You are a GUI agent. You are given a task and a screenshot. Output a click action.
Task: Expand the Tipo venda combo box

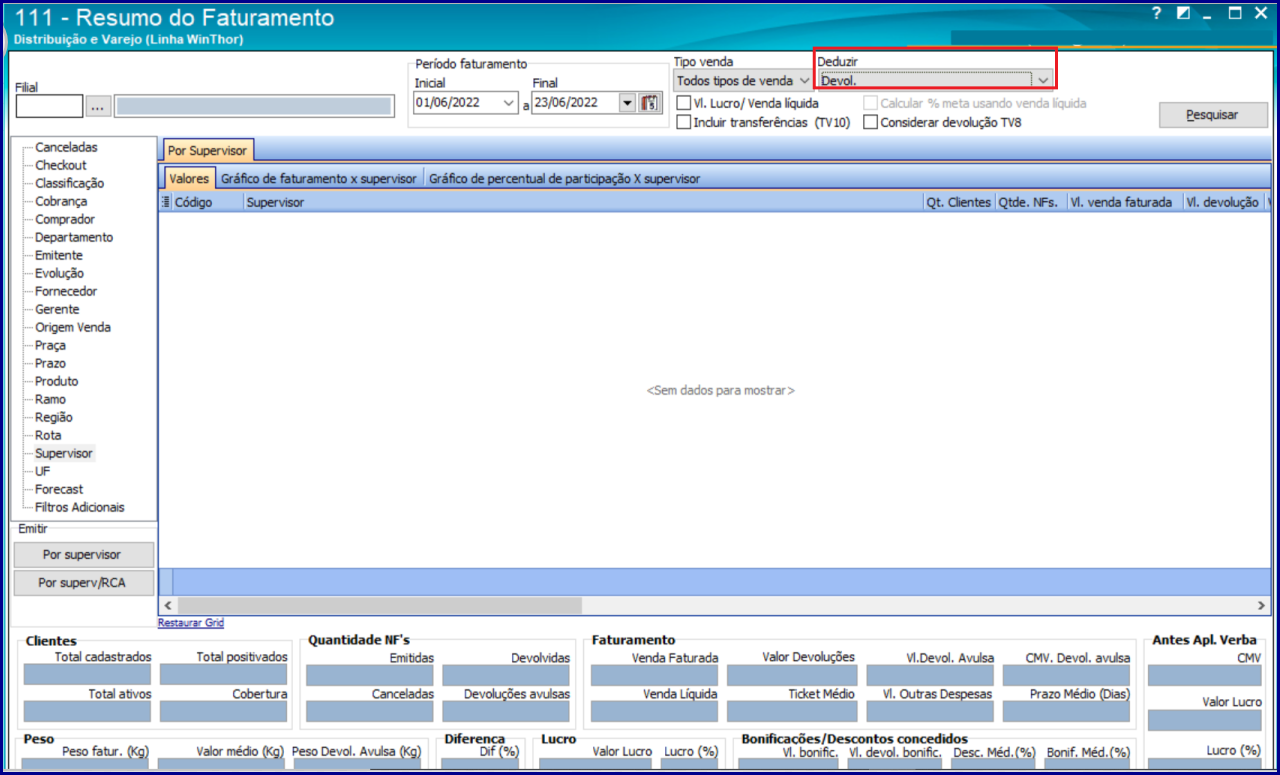[x=804, y=80]
